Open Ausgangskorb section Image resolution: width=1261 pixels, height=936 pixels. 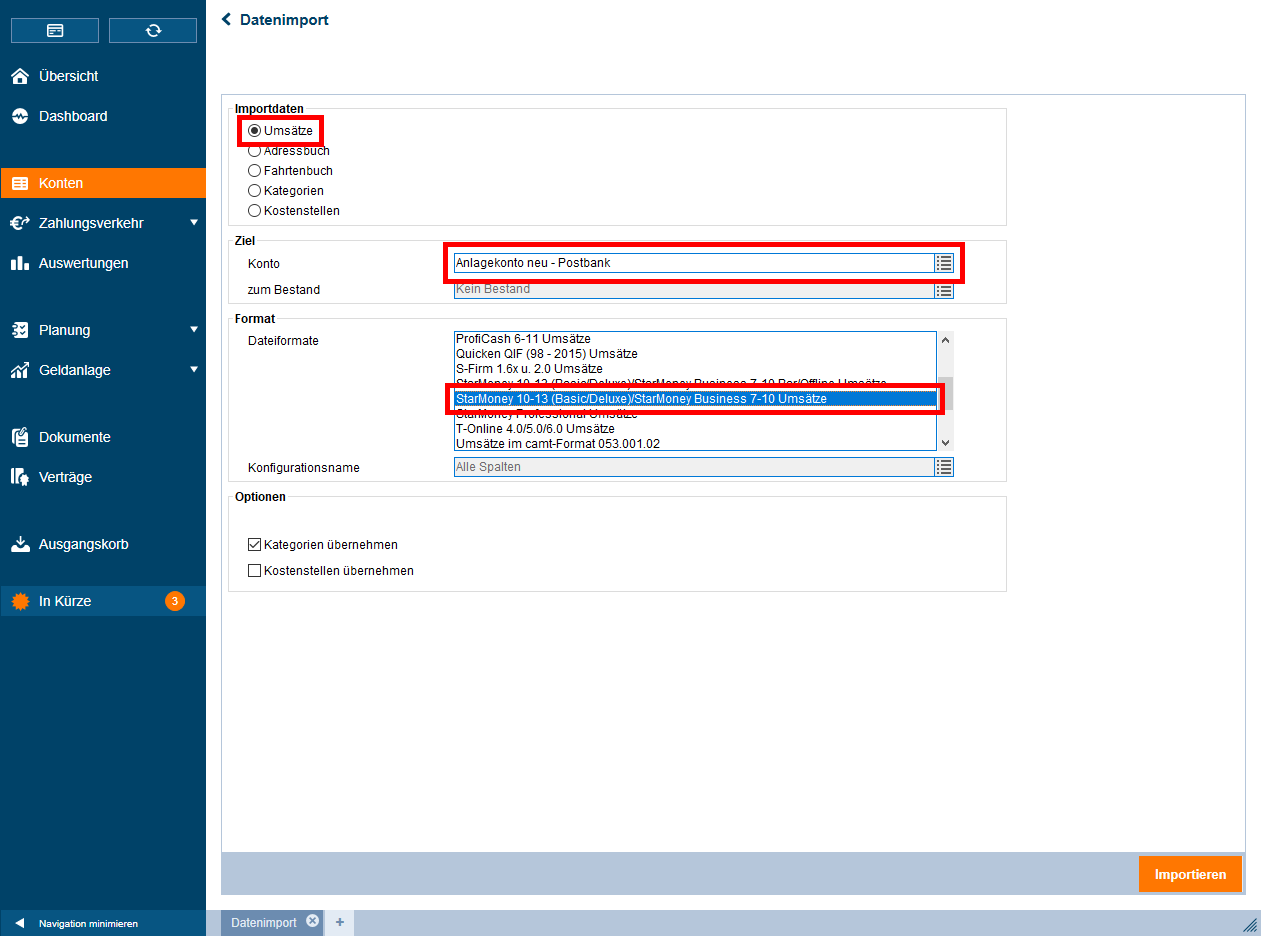tap(103, 544)
